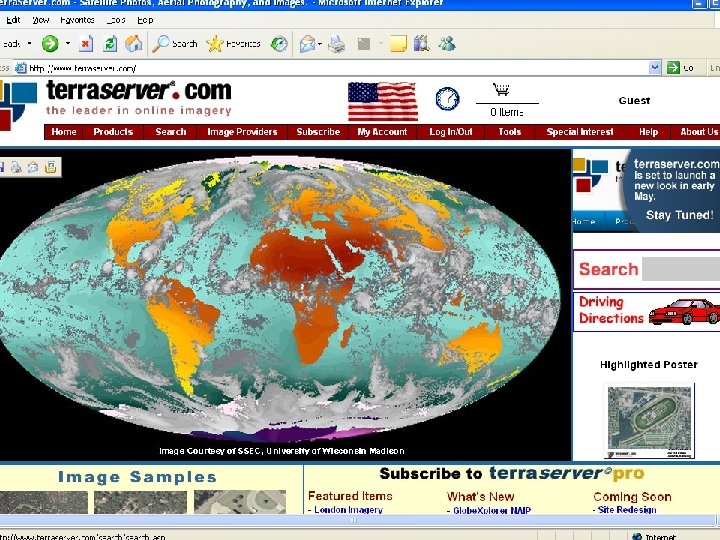The width and height of the screenshot is (720, 540).
Task: Go to the Home navigation tab
Action: [x=64, y=132]
